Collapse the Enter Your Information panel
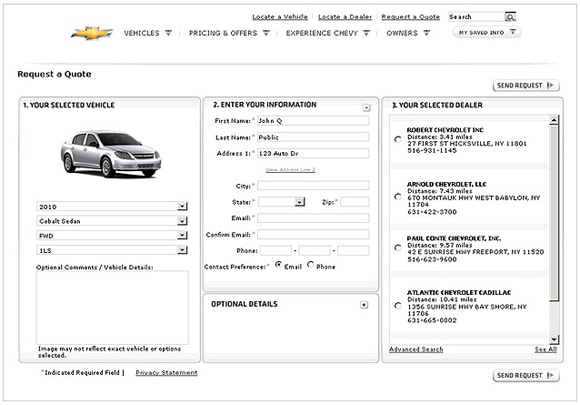Screen dimensions: 580x405 366,108
